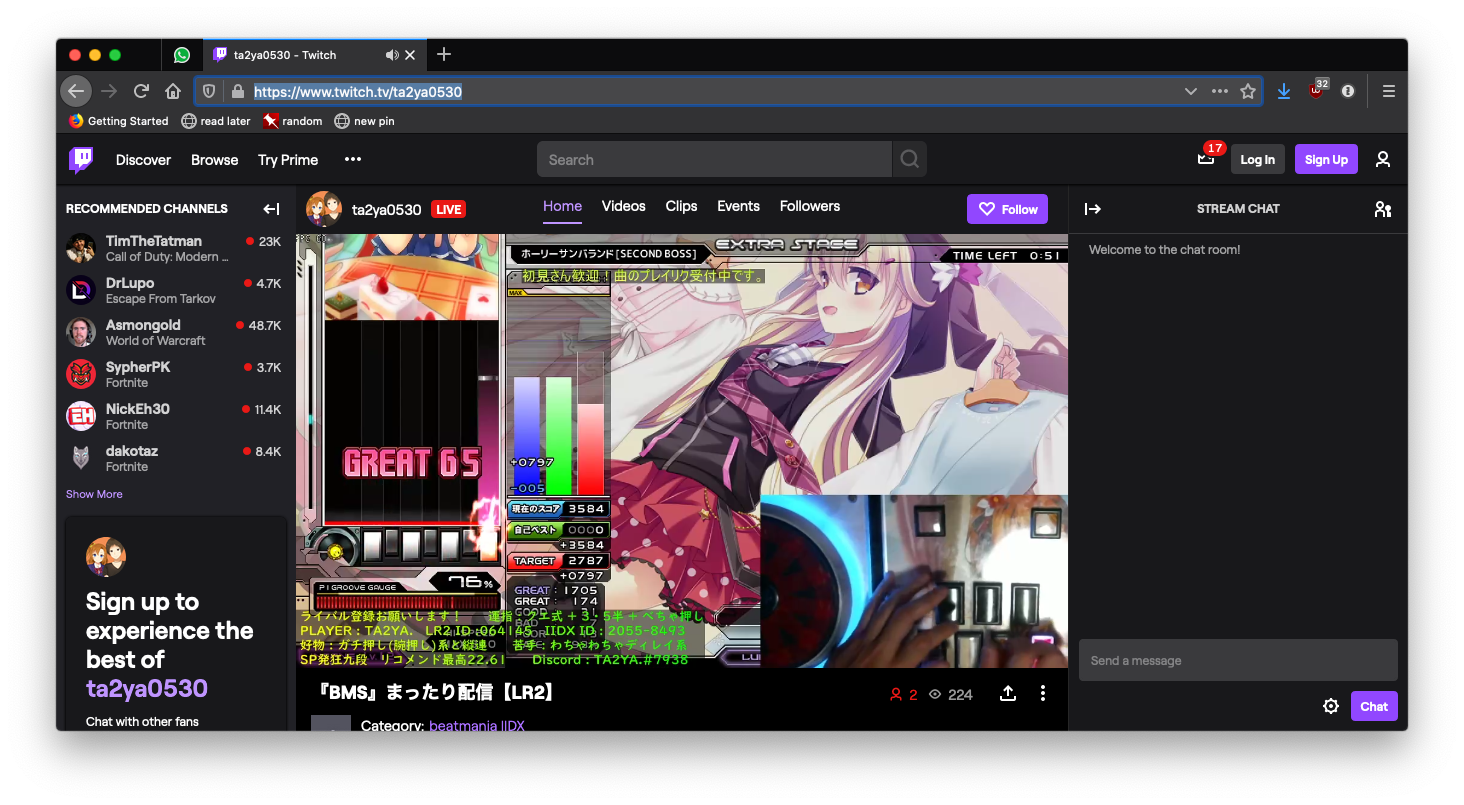
Task: Click SypherPK channel avatar
Action: [81, 374]
